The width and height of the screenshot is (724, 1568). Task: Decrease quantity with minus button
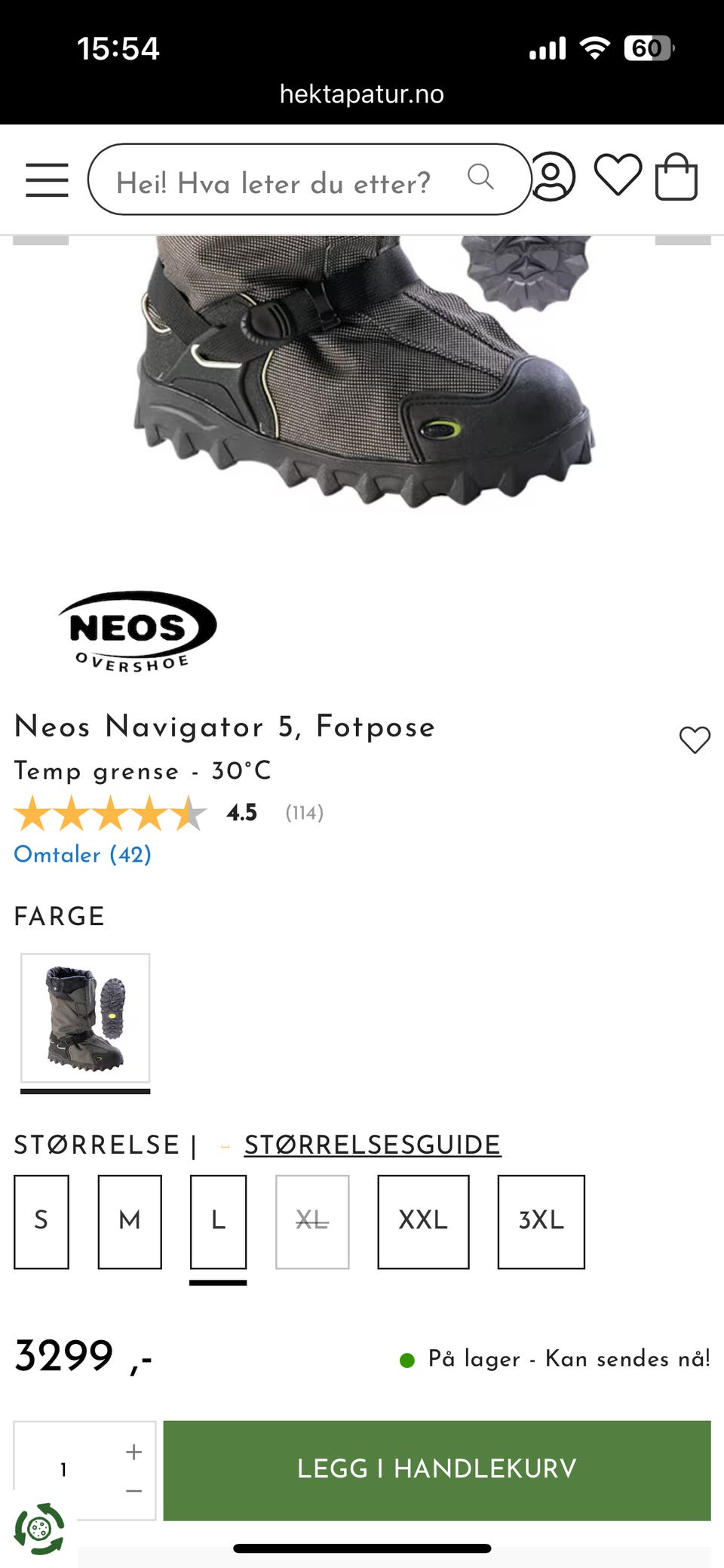[x=133, y=1491]
